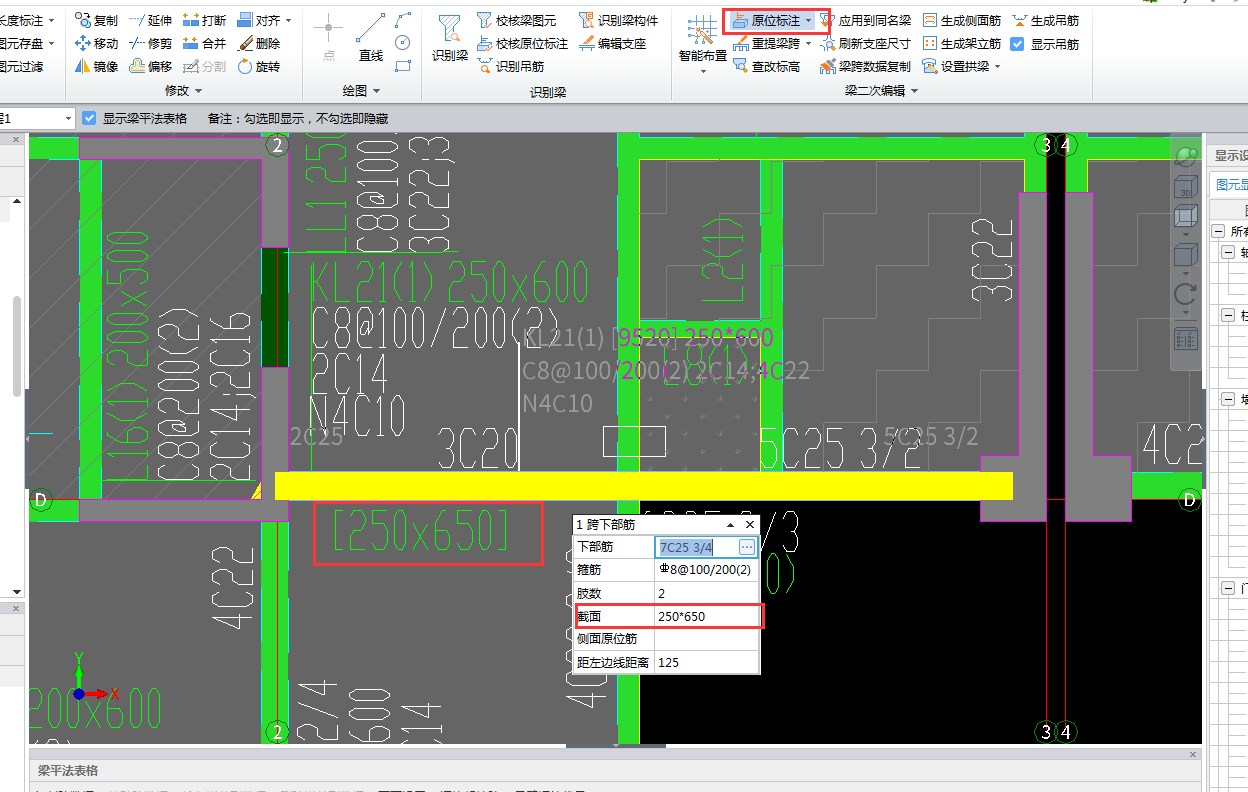Select the 肢数 value cell 2

tap(706, 592)
